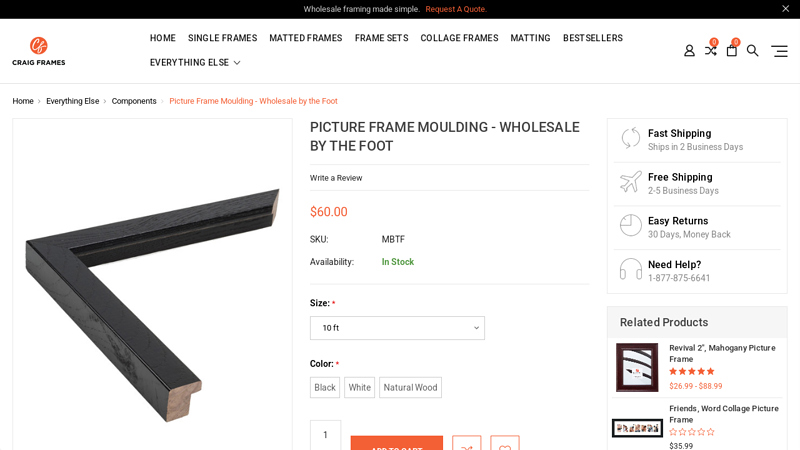This screenshot has width=800, height=450.
Task: Click the quantity input field
Action: click(325, 435)
